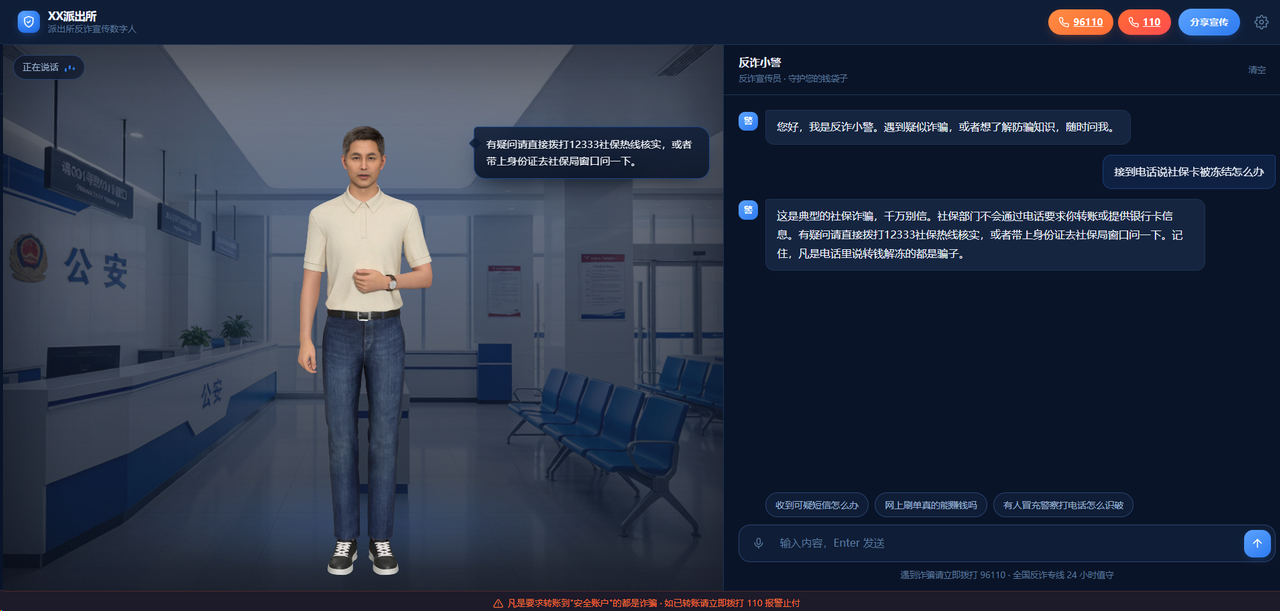This screenshot has width=1280, height=611.
Task: Click the avatar's speech bubble about 12333
Action: [592, 152]
